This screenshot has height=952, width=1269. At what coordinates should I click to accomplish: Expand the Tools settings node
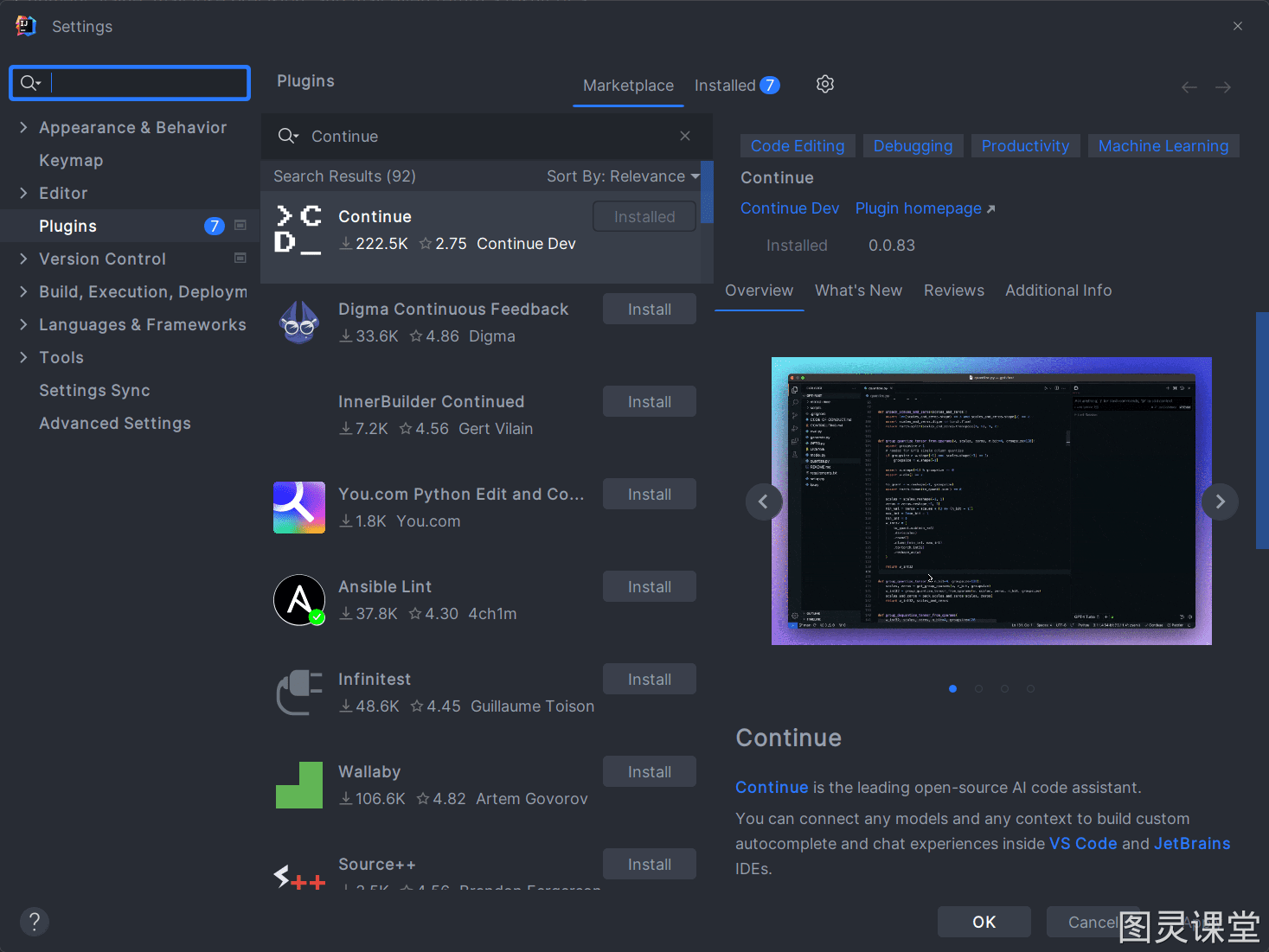pos(23,357)
